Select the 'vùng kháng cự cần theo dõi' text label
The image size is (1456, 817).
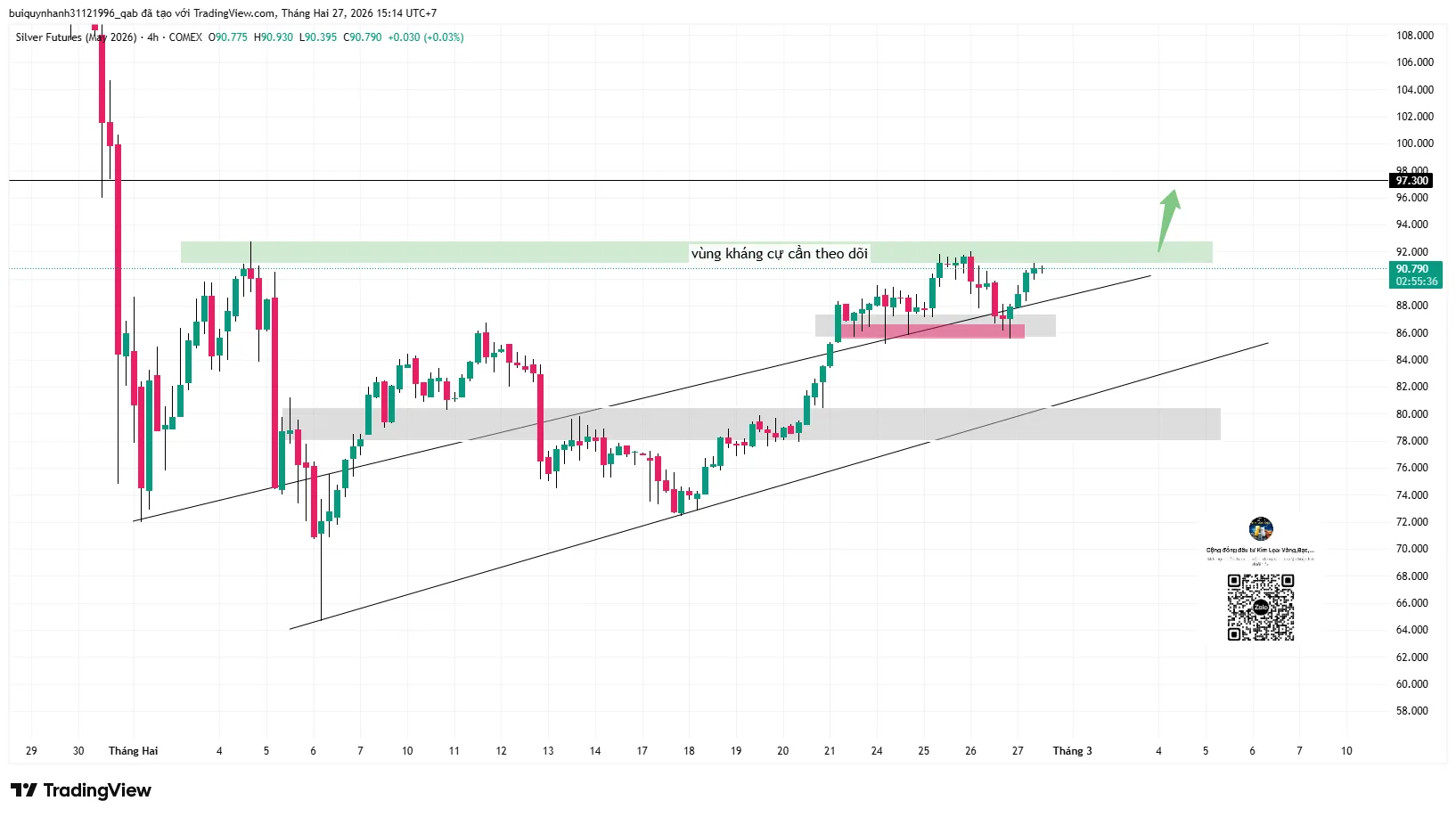(x=779, y=254)
